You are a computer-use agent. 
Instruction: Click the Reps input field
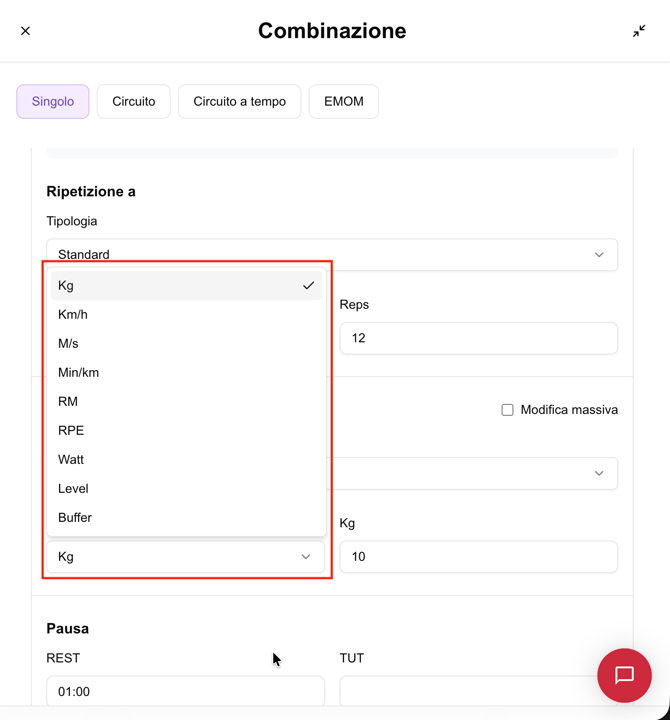click(x=478, y=338)
